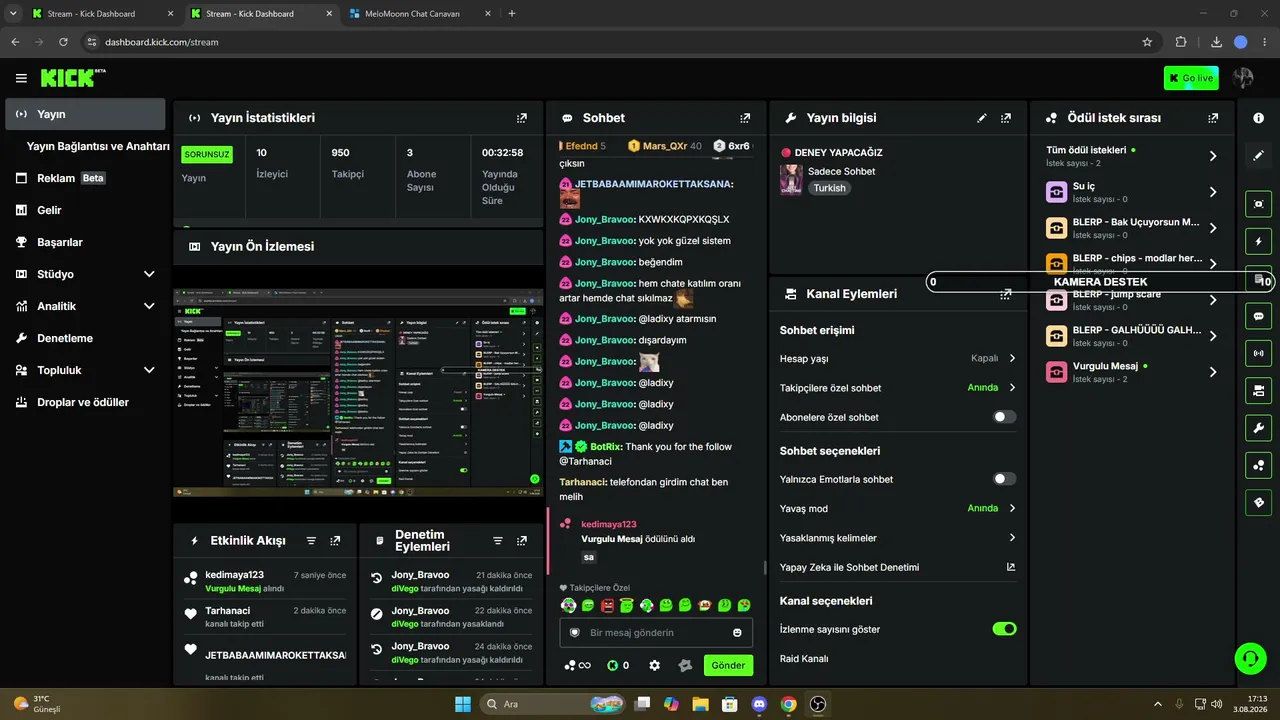Open OBS Studio from the taskbar
1280x720 pixels.
818,704
